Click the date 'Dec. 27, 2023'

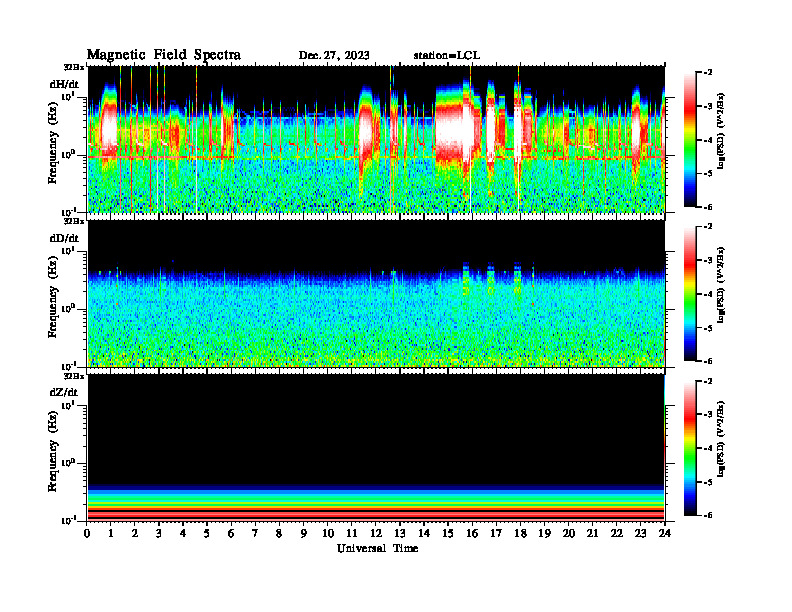coord(334,55)
